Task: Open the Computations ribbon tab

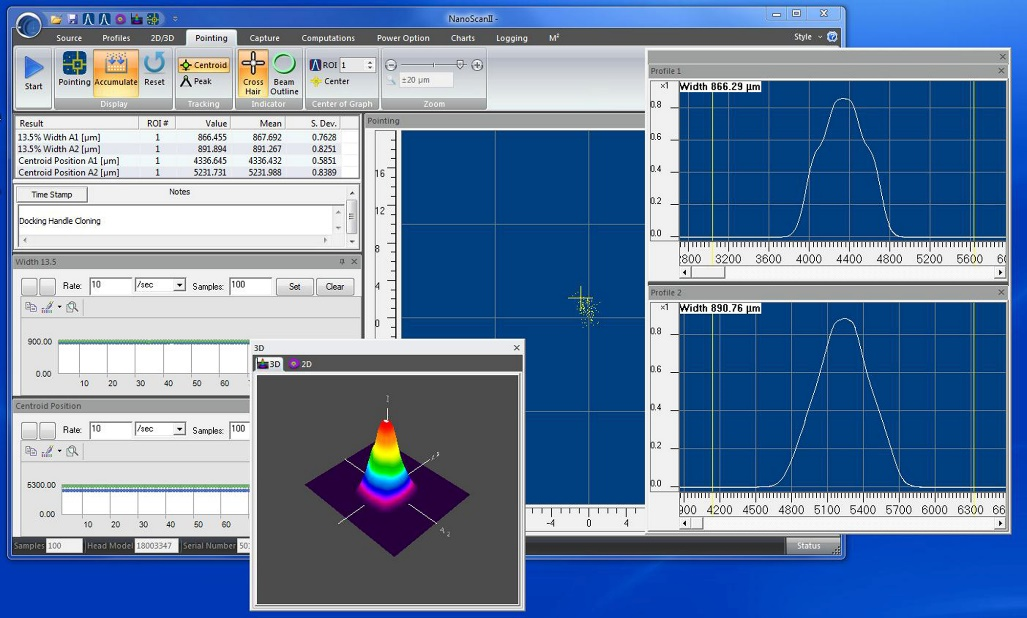Action: pyautogui.click(x=328, y=38)
